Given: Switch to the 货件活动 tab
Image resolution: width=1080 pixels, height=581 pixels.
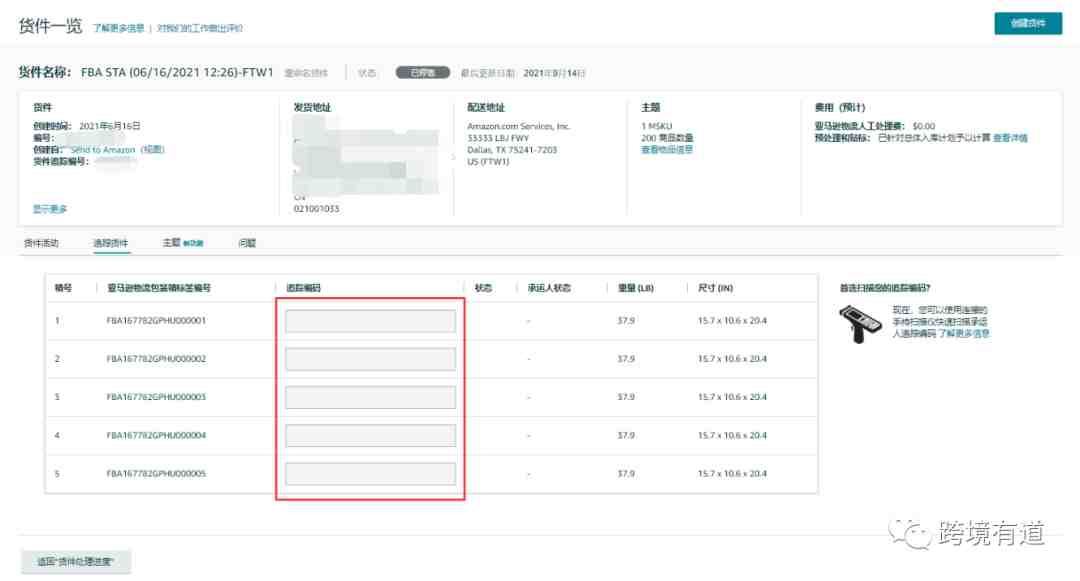Looking at the screenshot, I should (41, 243).
